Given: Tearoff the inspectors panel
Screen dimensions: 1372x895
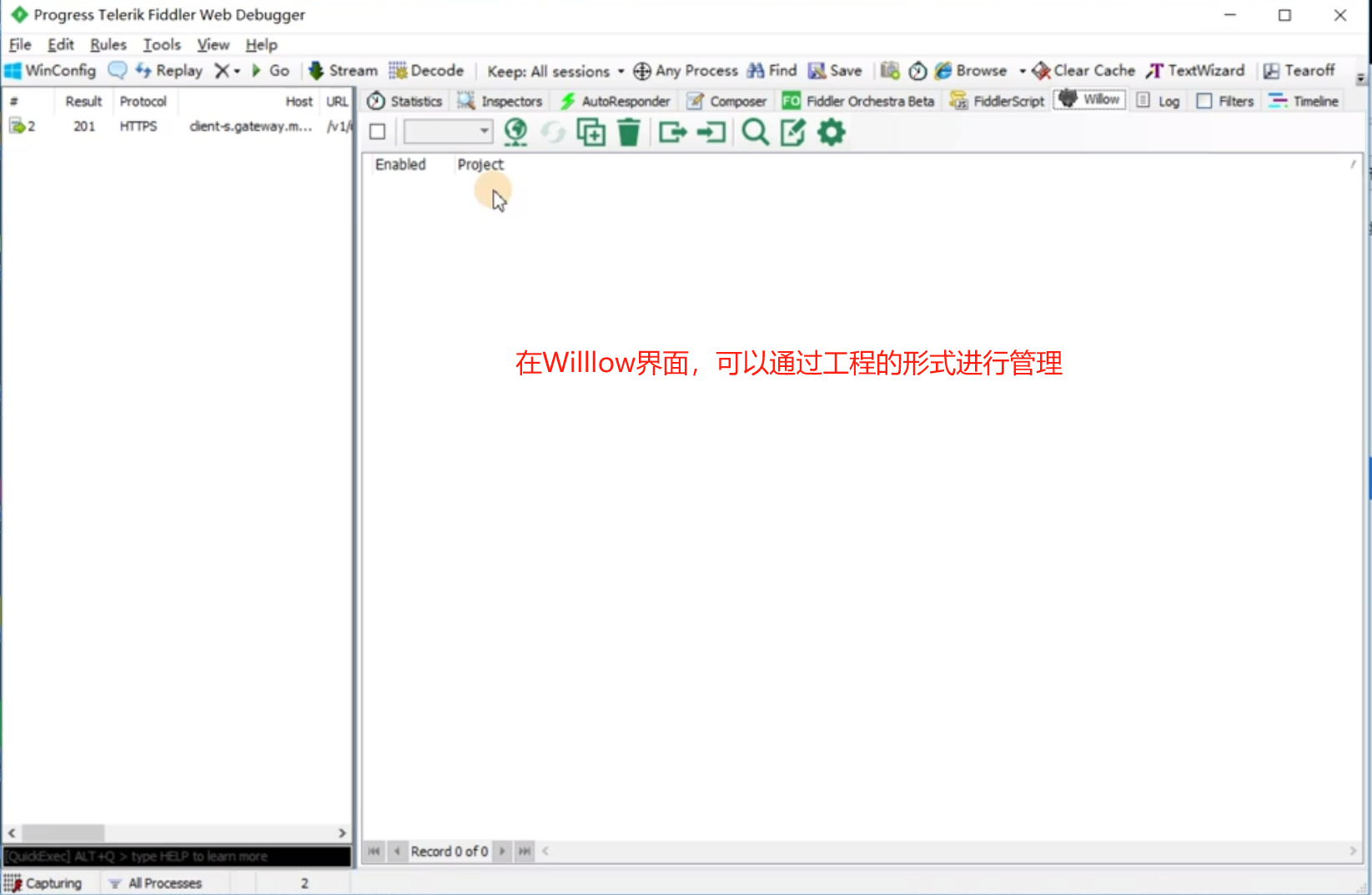Looking at the screenshot, I should tap(1299, 71).
